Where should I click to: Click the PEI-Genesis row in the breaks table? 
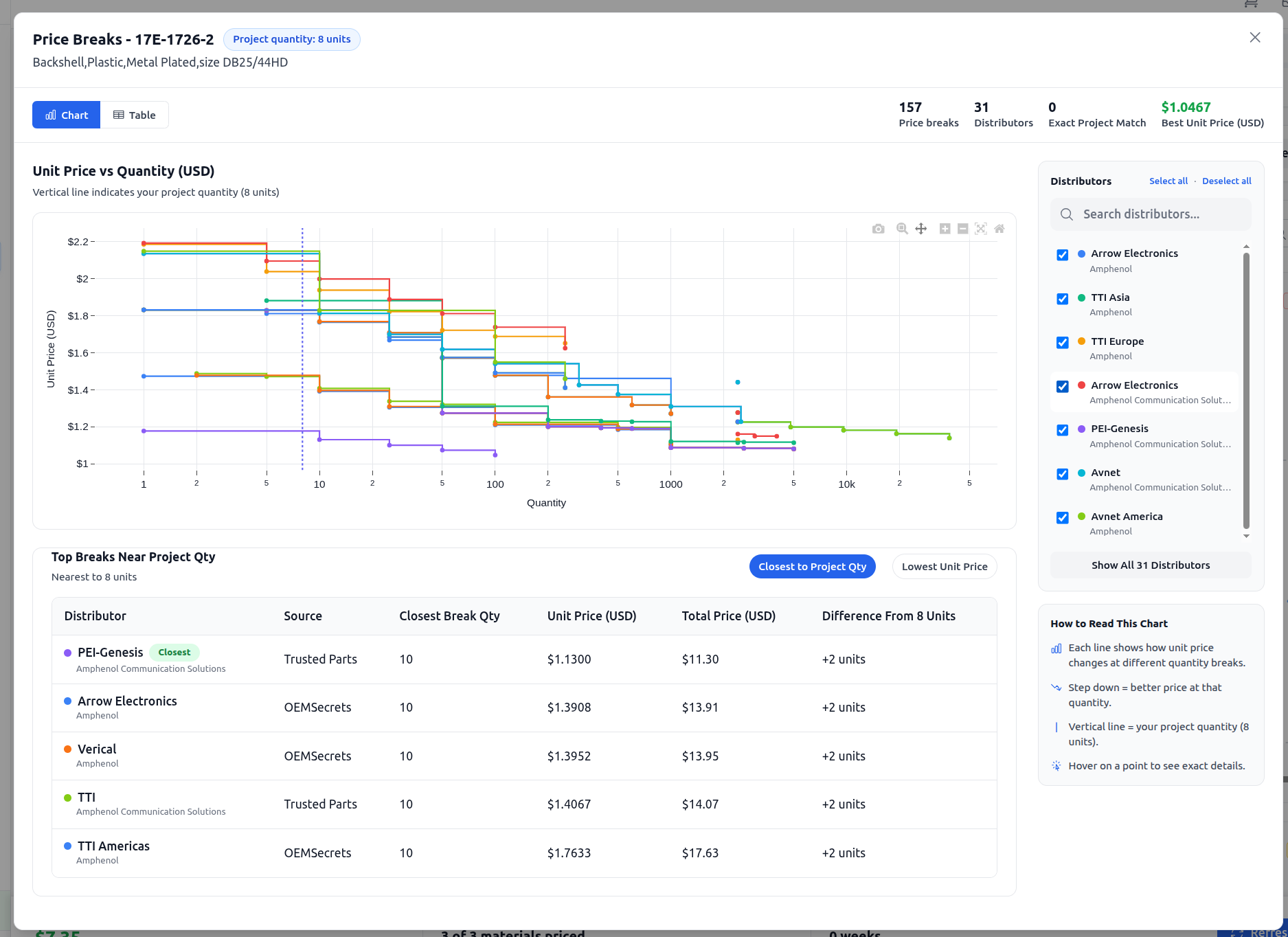click(524, 659)
